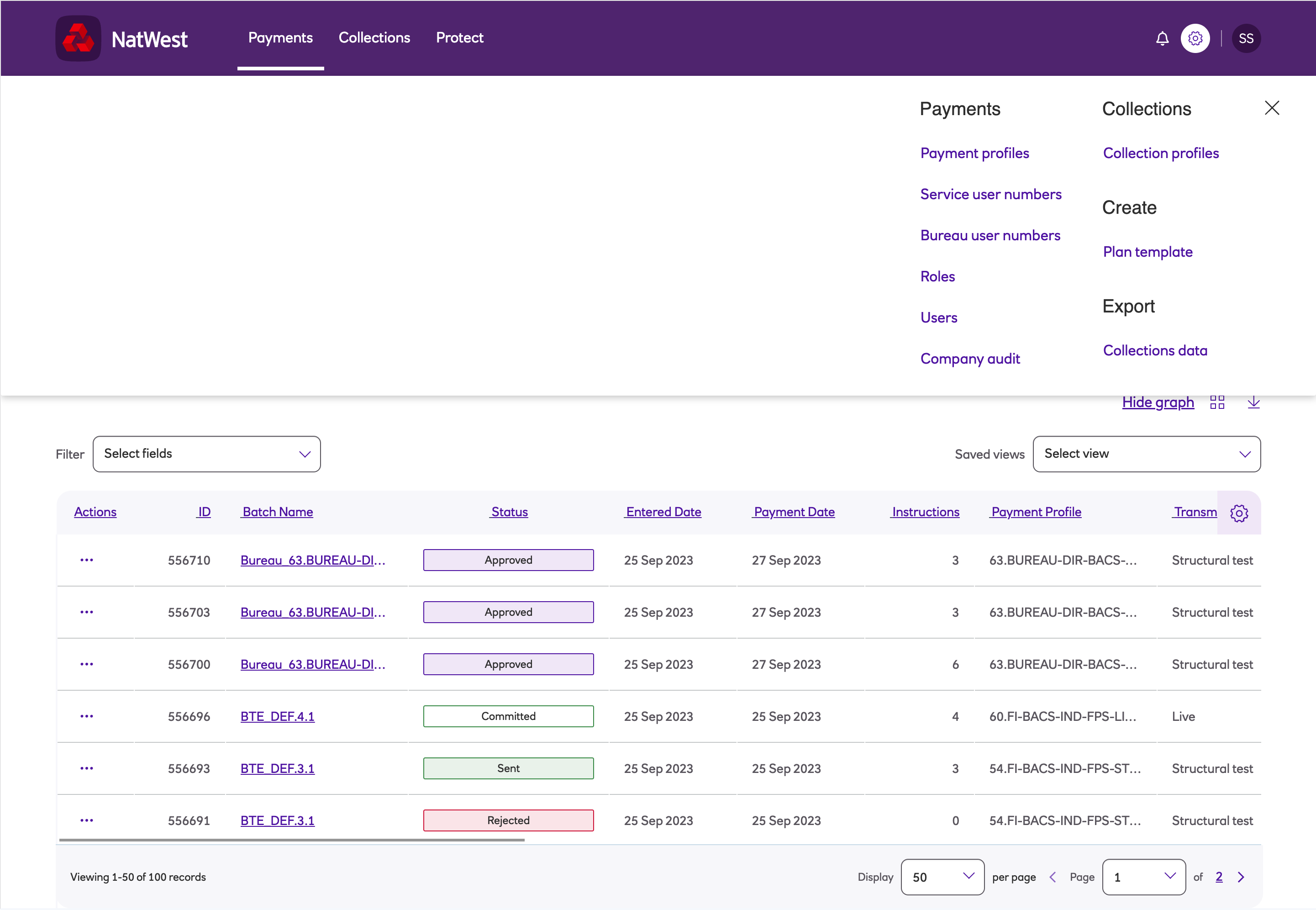The width and height of the screenshot is (1316, 910).
Task: Click Committed status badge for 556696
Action: pyautogui.click(x=508, y=716)
